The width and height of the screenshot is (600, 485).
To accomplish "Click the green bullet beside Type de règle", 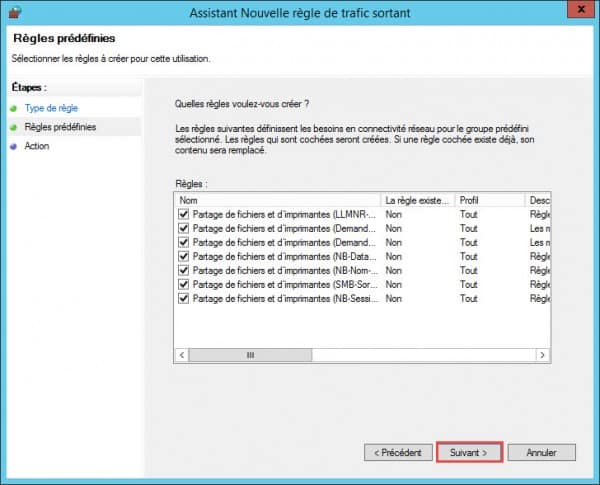I will tap(13, 108).
